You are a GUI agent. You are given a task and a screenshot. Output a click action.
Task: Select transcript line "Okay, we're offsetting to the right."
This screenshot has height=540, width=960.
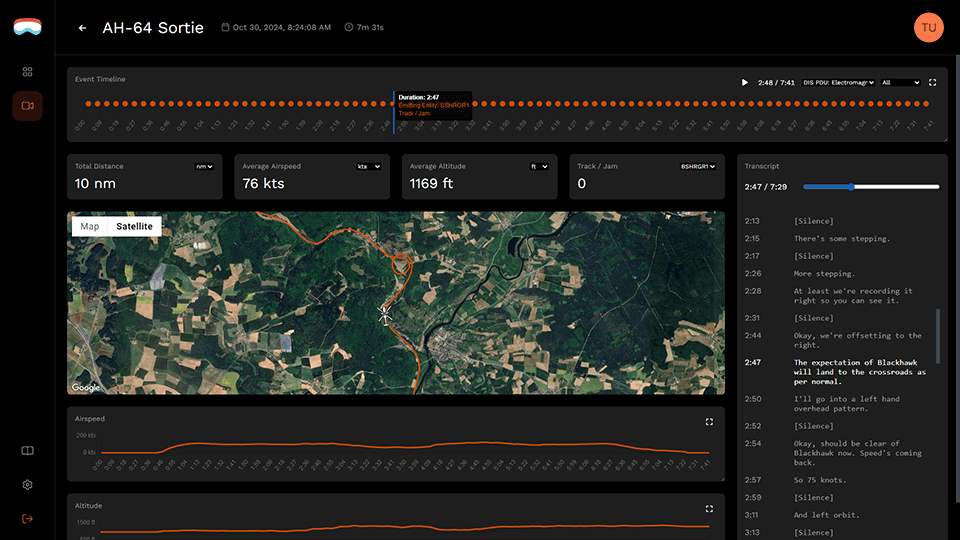pos(858,340)
